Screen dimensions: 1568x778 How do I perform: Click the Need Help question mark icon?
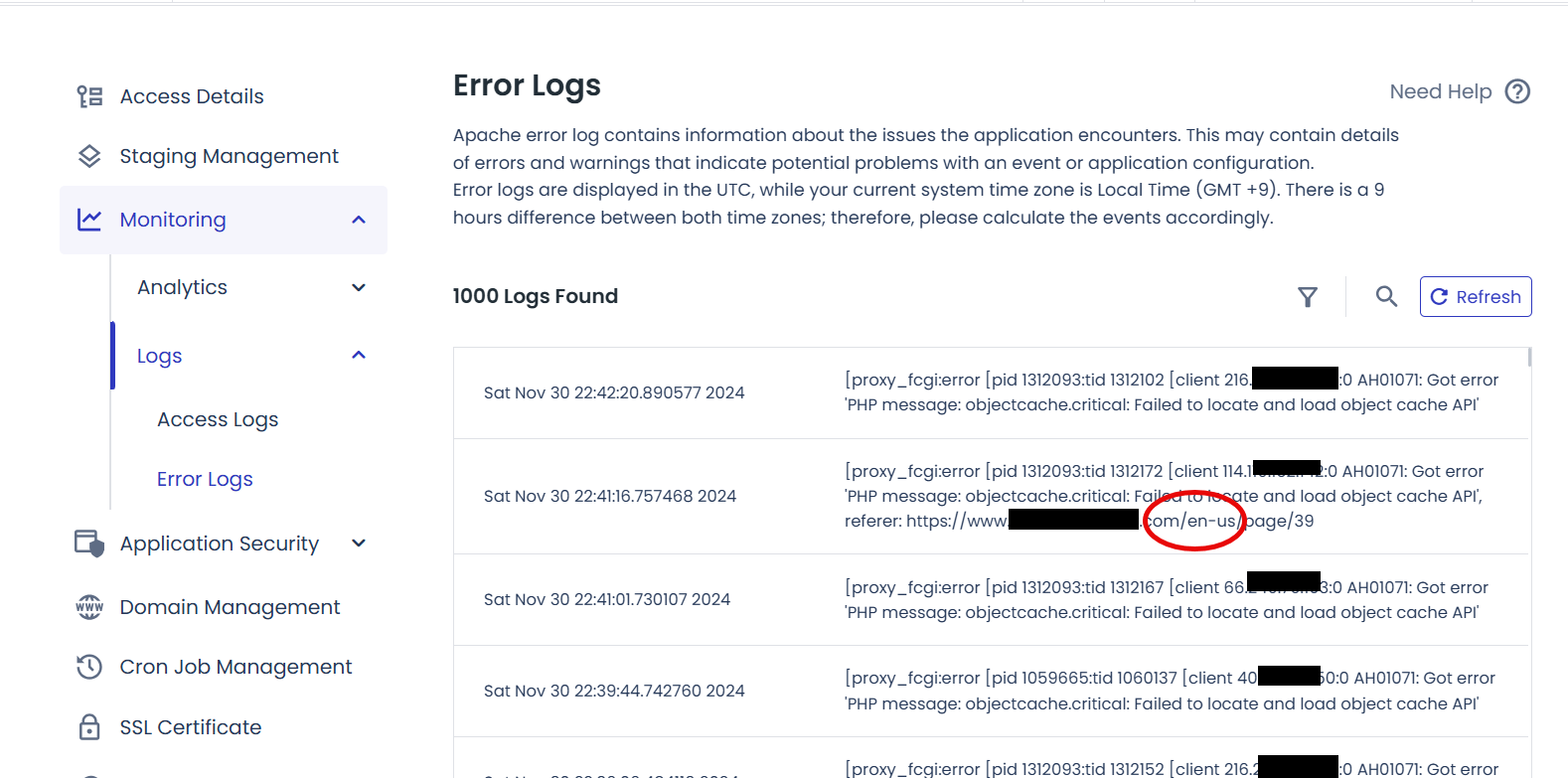pyautogui.click(x=1517, y=91)
